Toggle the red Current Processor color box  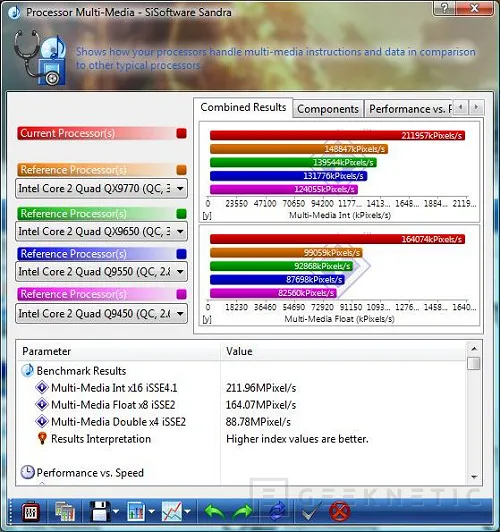pyautogui.click(x=181, y=133)
